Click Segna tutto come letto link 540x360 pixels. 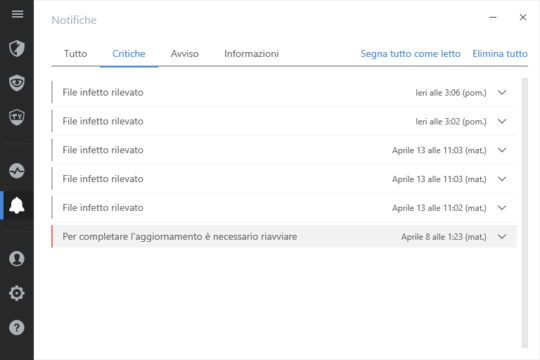pos(411,54)
